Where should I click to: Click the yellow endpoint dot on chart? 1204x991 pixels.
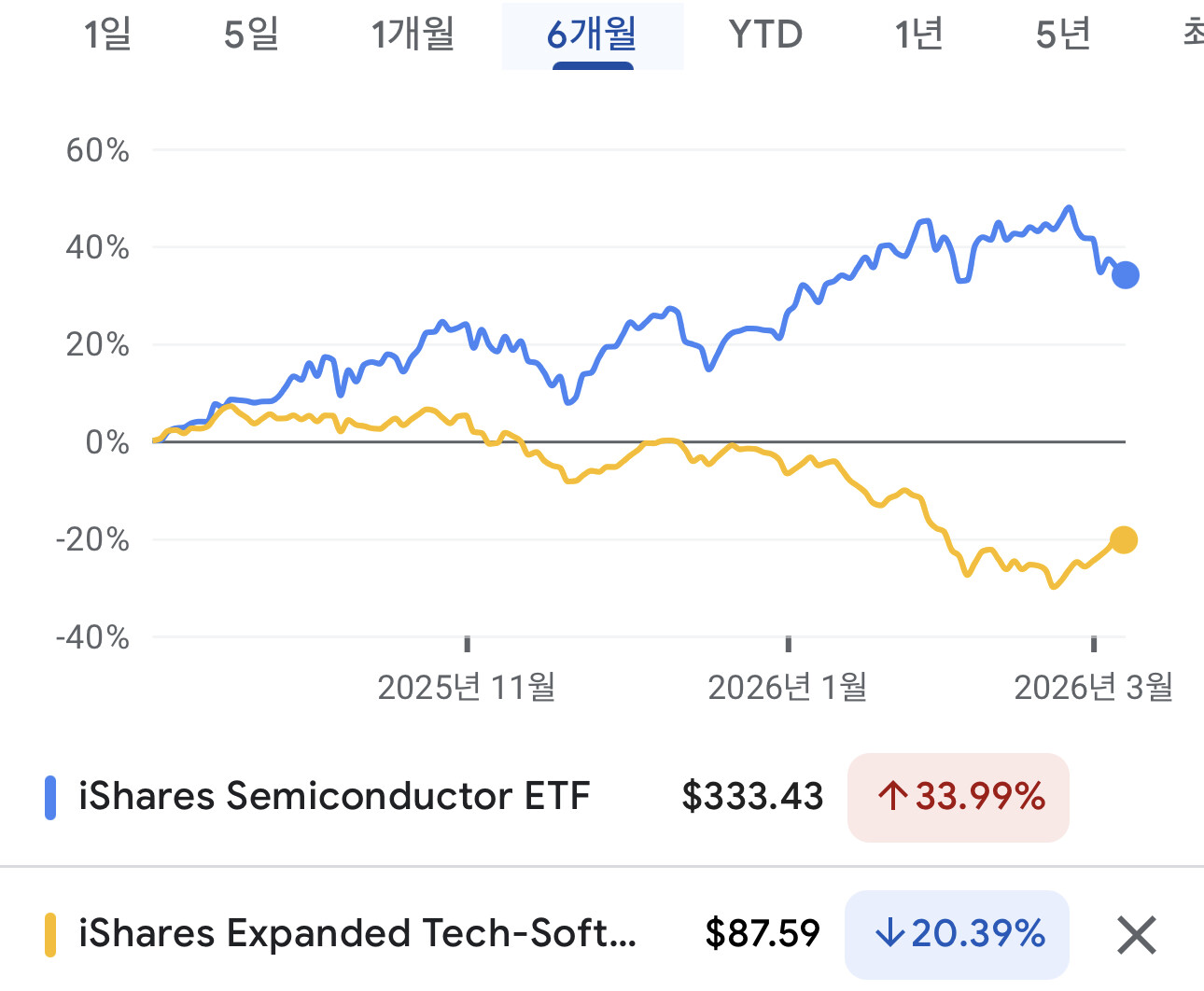click(1124, 539)
